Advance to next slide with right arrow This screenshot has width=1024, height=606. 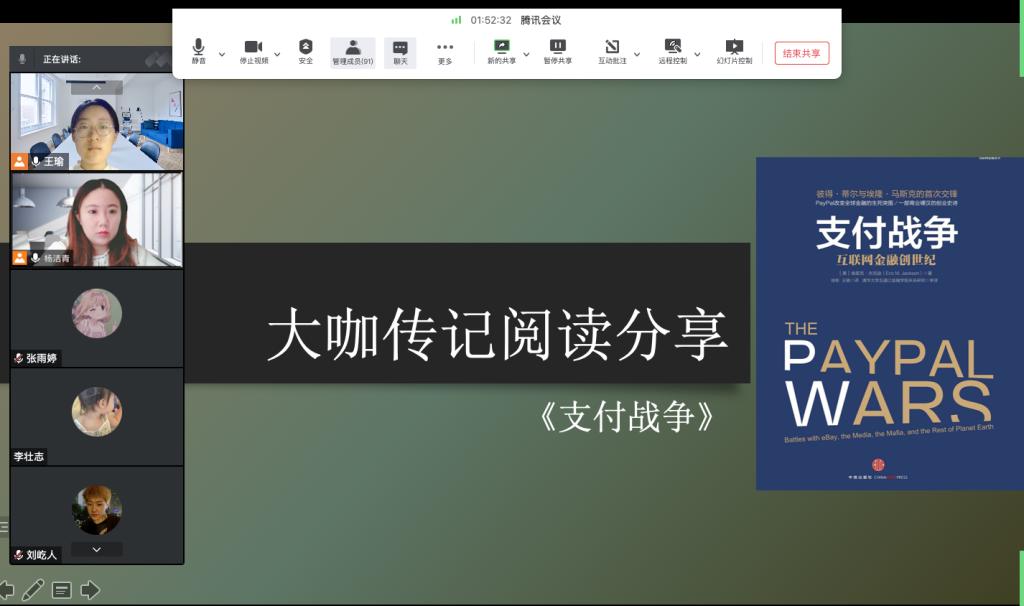[90, 590]
